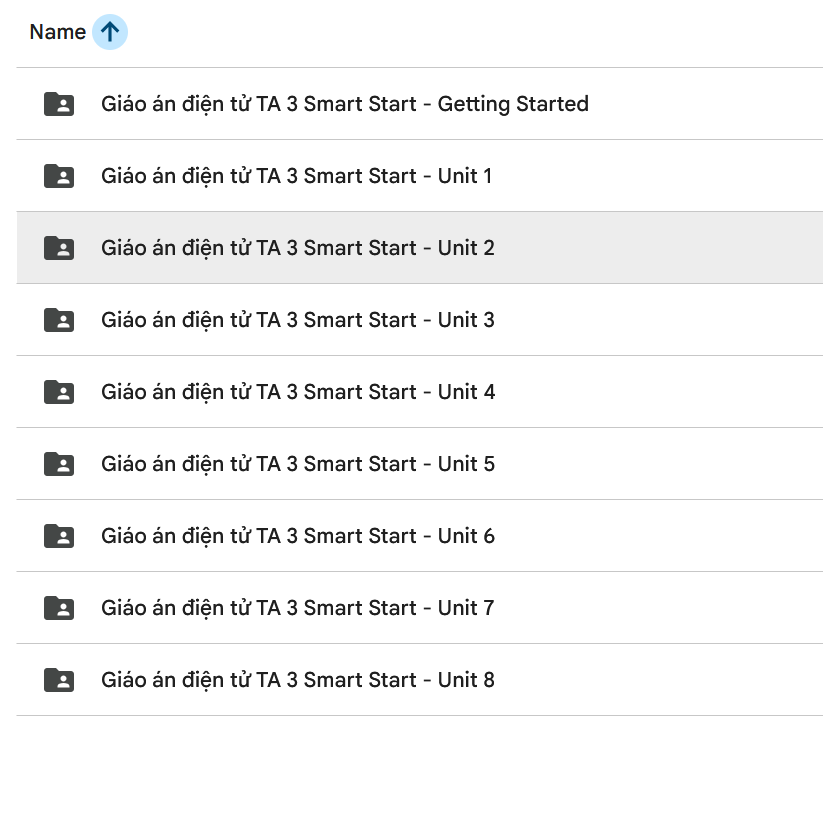Click the Unit 3 shared folder icon
The image size is (823, 827).
click(x=60, y=320)
